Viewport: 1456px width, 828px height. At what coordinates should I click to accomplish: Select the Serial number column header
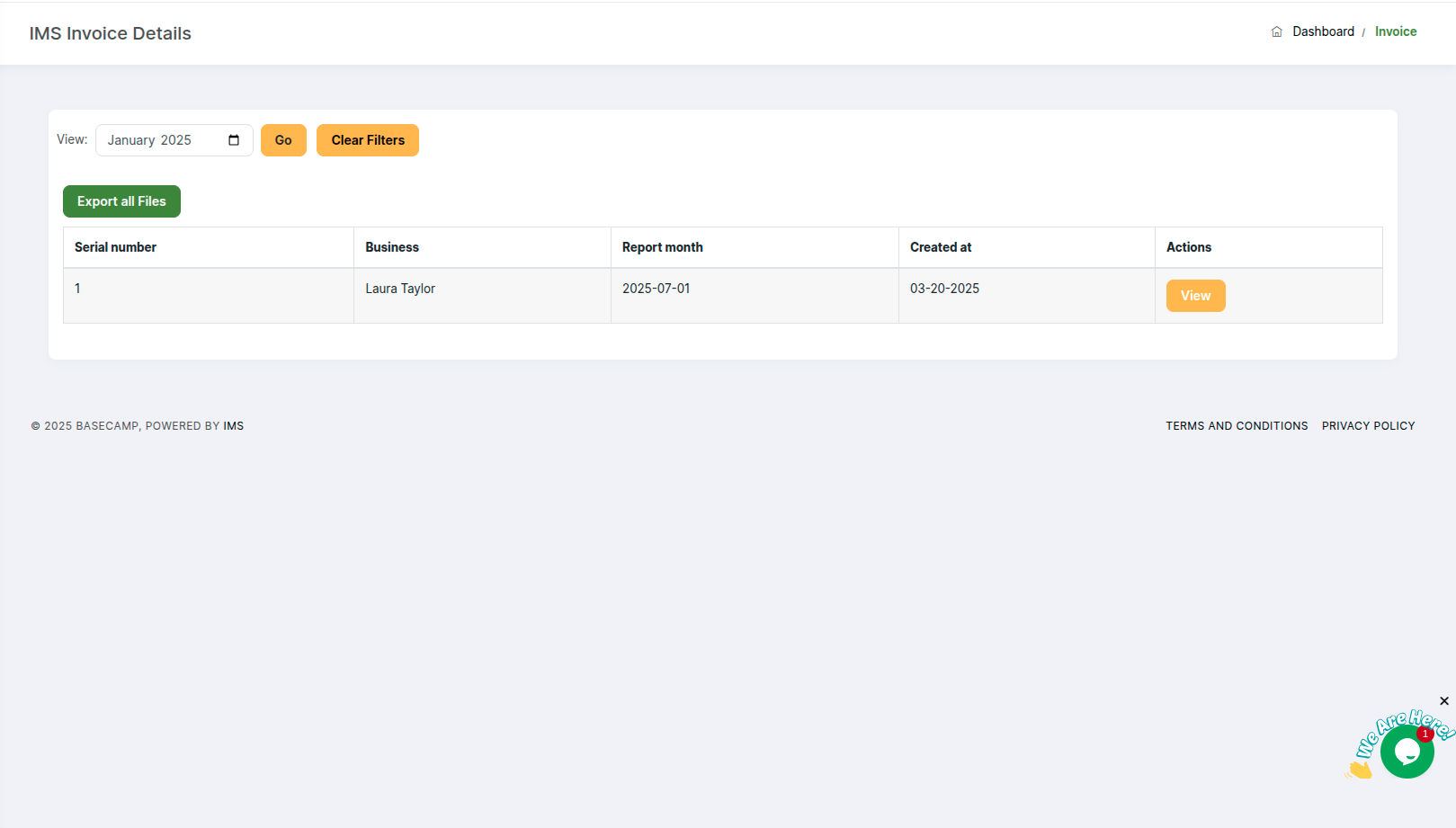click(115, 246)
